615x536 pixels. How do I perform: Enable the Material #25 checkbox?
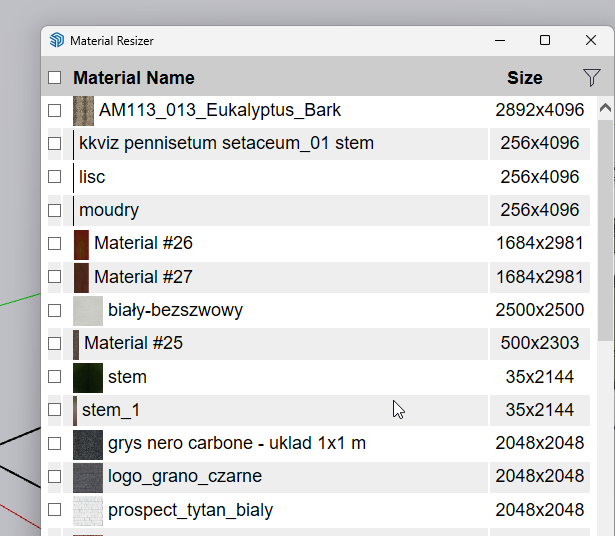[55, 343]
